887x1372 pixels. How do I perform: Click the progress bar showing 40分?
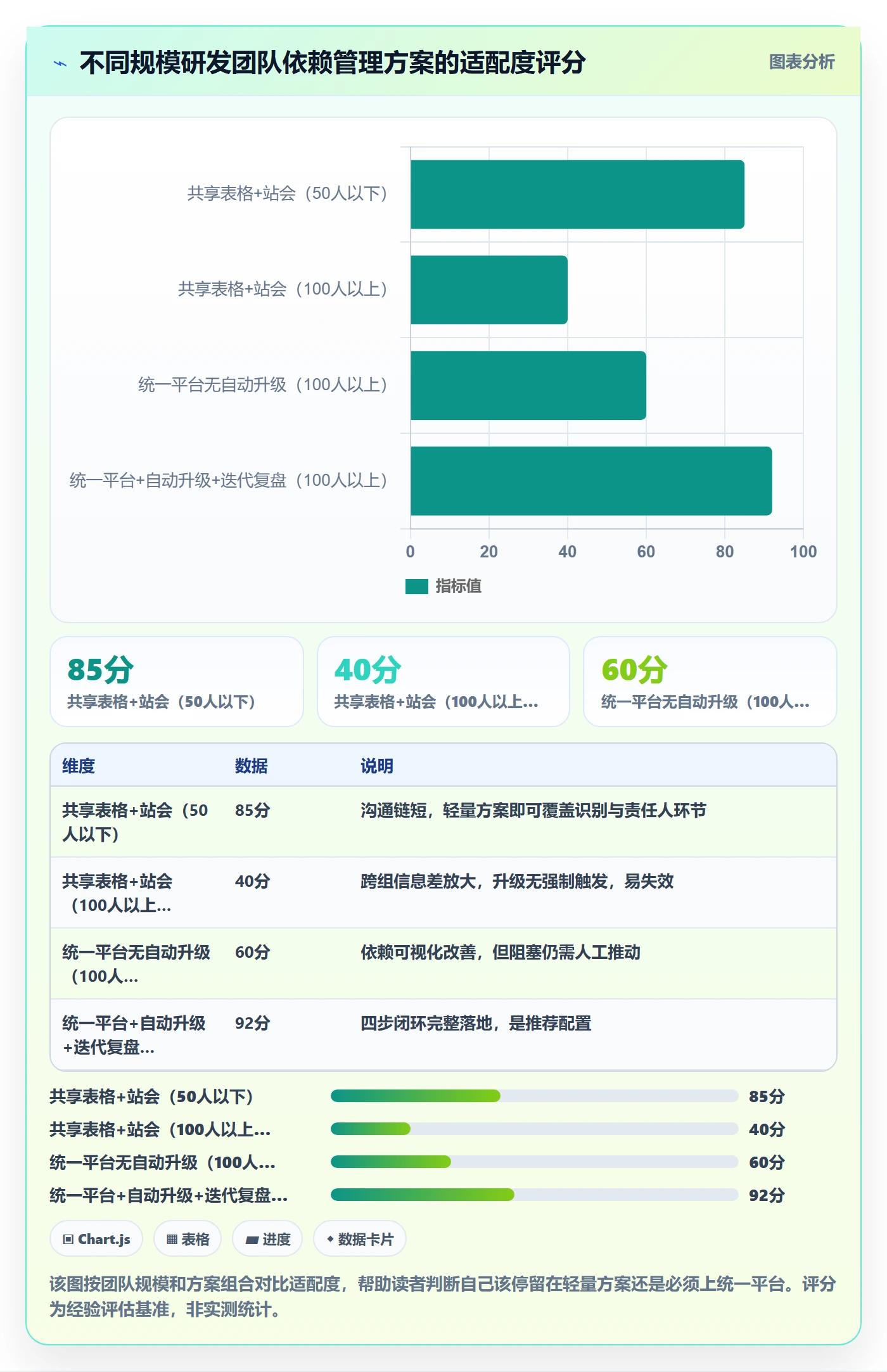point(534,1129)
